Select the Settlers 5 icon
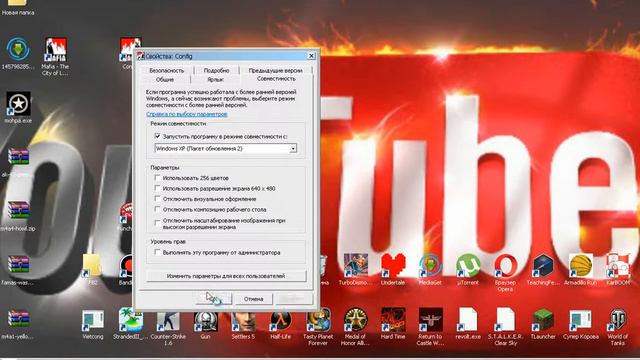 coord(243,320)
